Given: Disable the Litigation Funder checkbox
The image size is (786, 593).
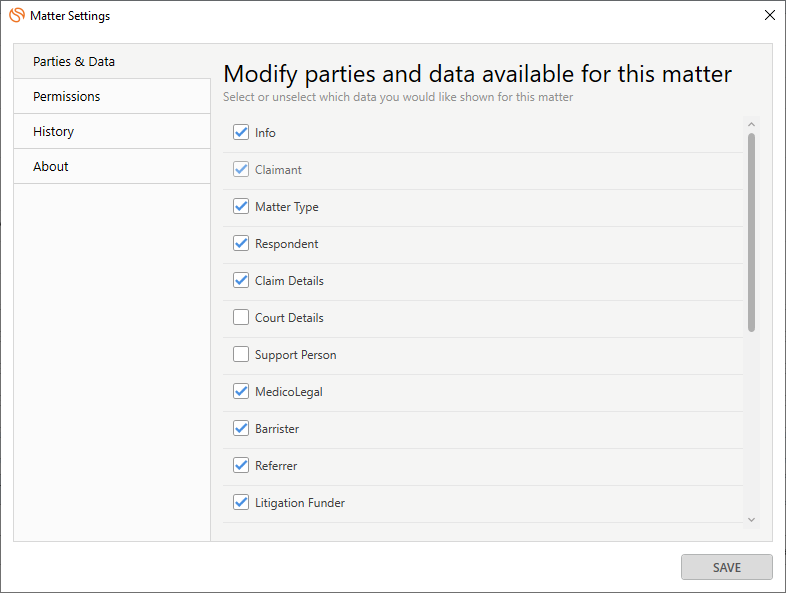Looking at the screenshot, I should pyautogui.click(x=241, y=502).
